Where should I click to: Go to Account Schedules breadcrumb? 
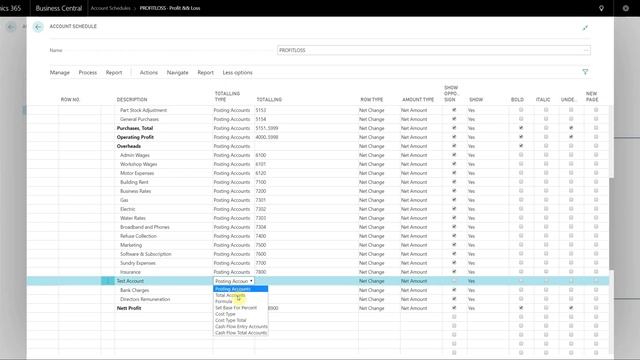click(110, 8)
